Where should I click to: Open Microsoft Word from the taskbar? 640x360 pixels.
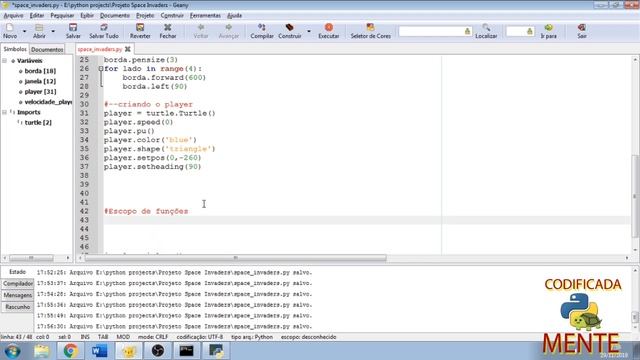99,351
